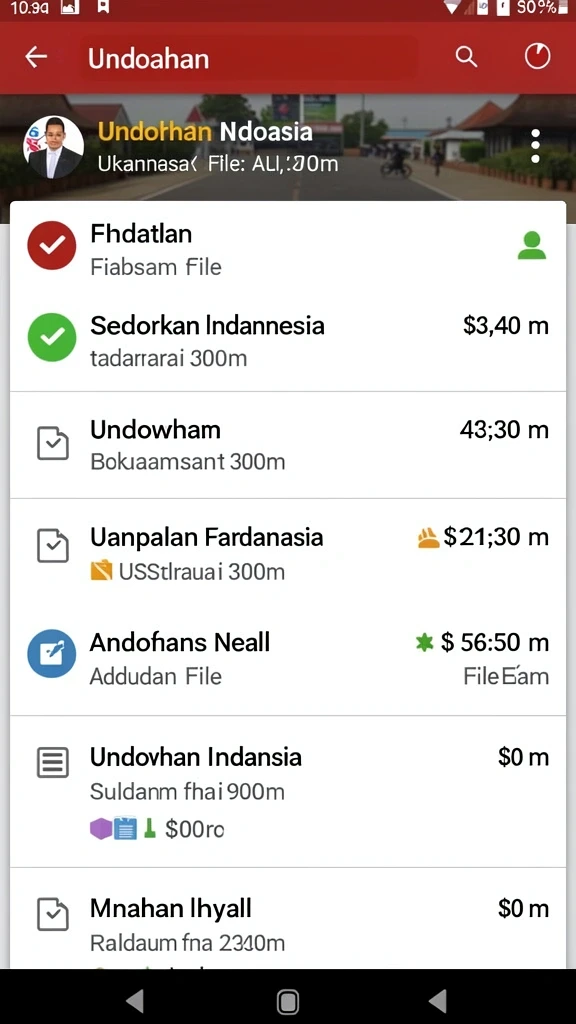Screen dimensions: 576x1024
Task: Tap the Wi-Fi signal icon in status bar
Action: pos(452,7)
